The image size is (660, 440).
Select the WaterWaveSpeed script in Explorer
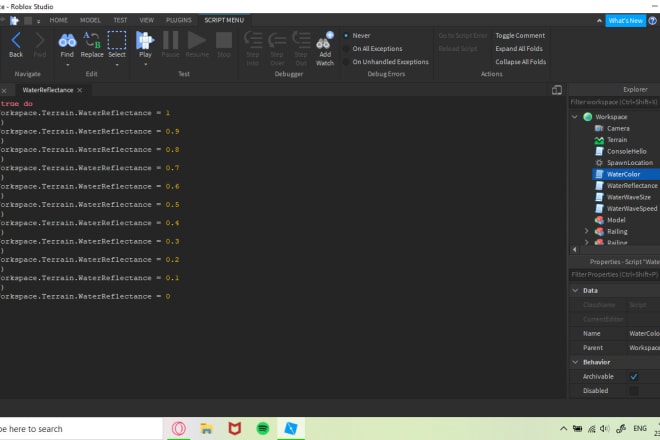(x=632, y=208)
